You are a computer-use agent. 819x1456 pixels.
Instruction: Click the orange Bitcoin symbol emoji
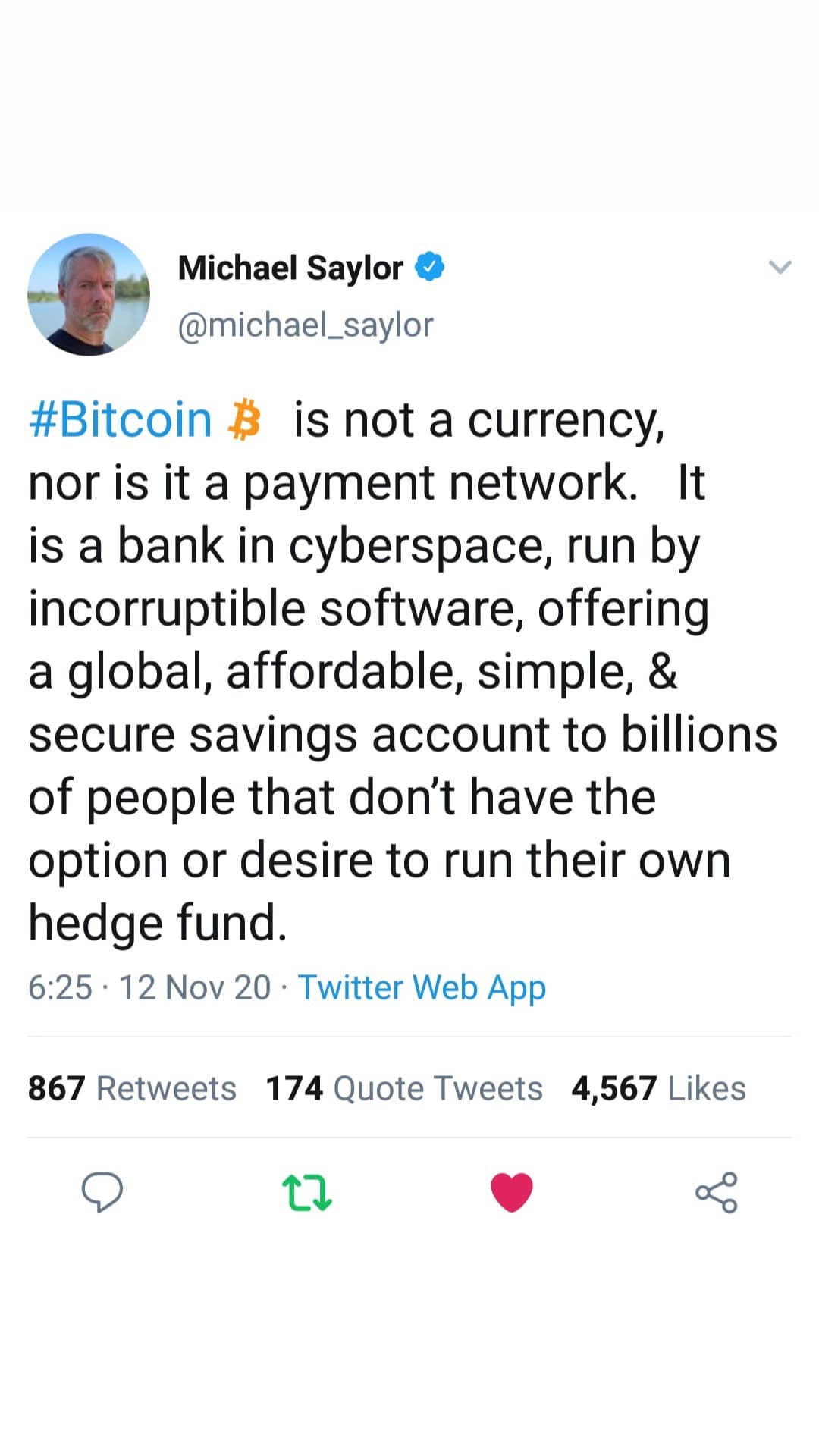point(244,421)
